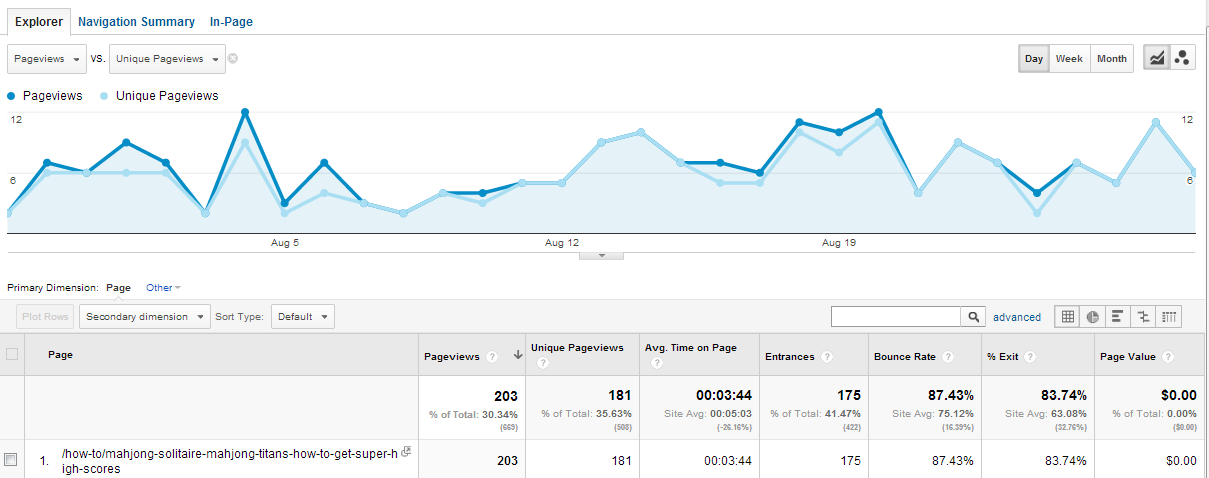The image size is (1209, 478).
Task: Switch to the In-Page tab
Action: pos(231,21)
